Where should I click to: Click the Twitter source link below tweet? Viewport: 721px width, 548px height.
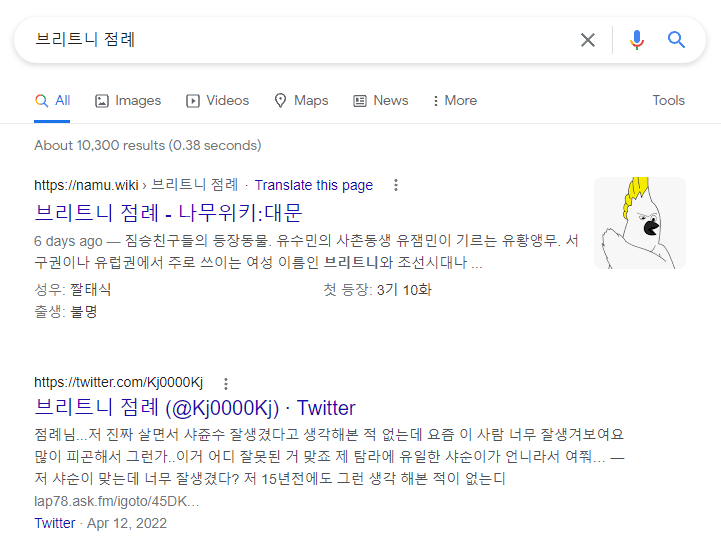click(x=54, y=523)
